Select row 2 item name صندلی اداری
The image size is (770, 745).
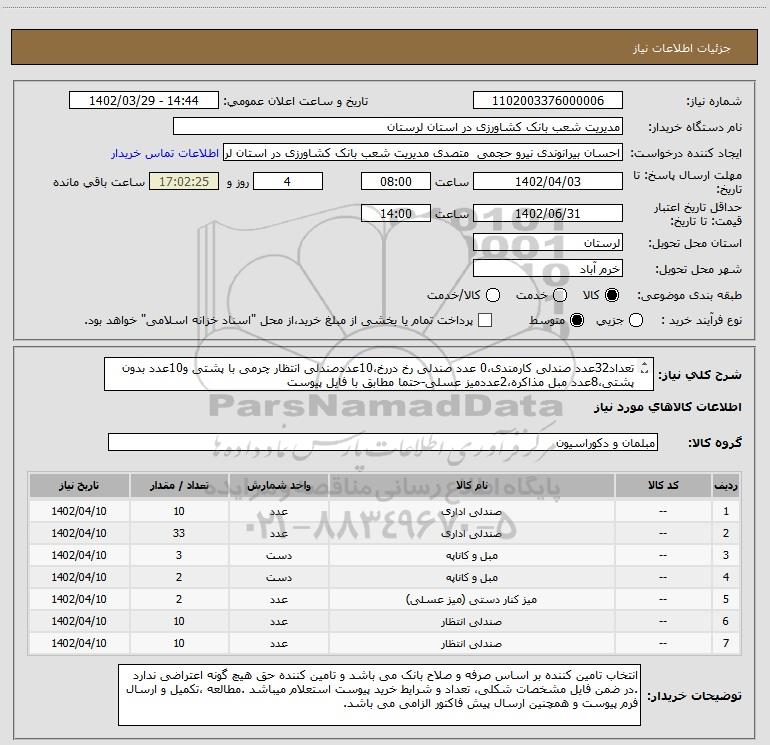[x=471, y=533]
